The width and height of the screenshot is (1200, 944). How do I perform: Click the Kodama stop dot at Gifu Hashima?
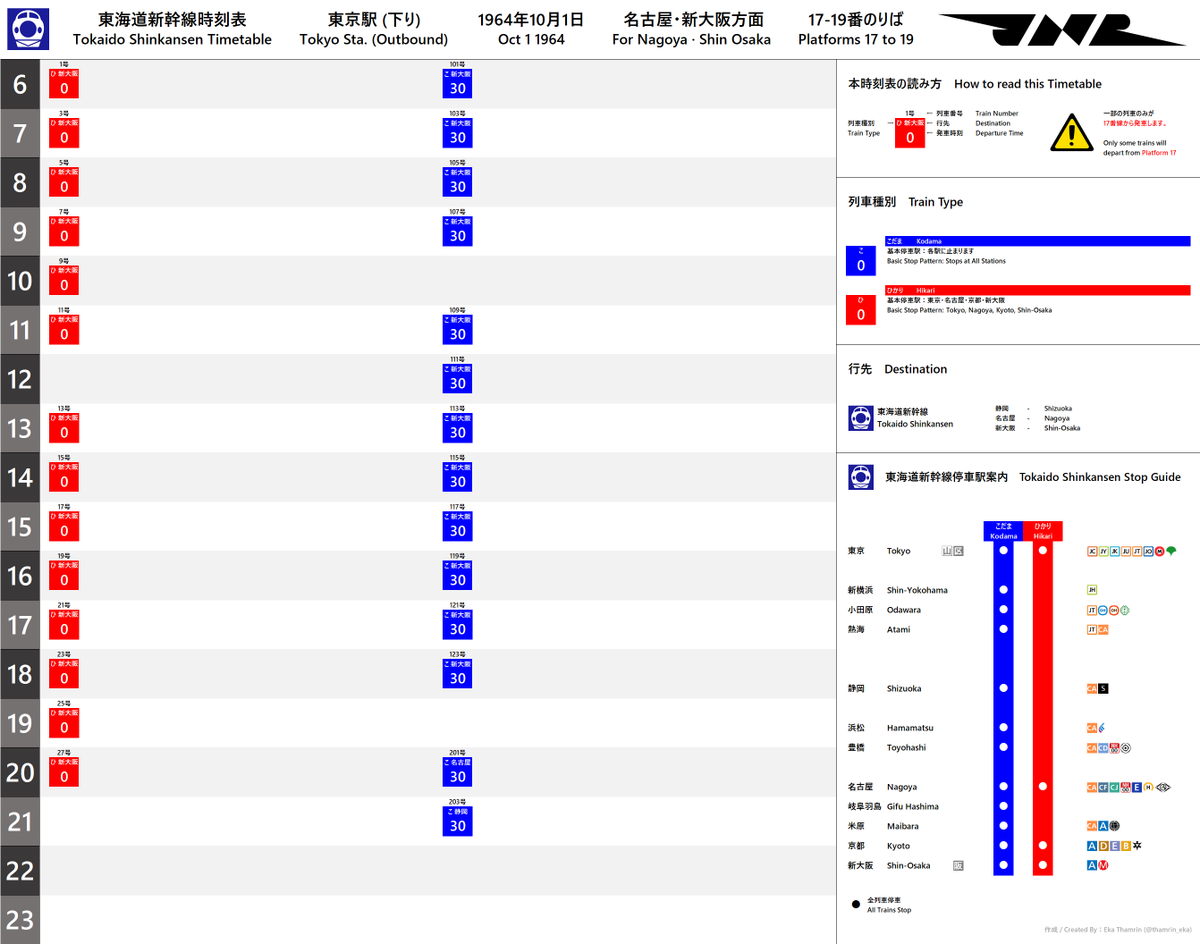pos(1004,806)
